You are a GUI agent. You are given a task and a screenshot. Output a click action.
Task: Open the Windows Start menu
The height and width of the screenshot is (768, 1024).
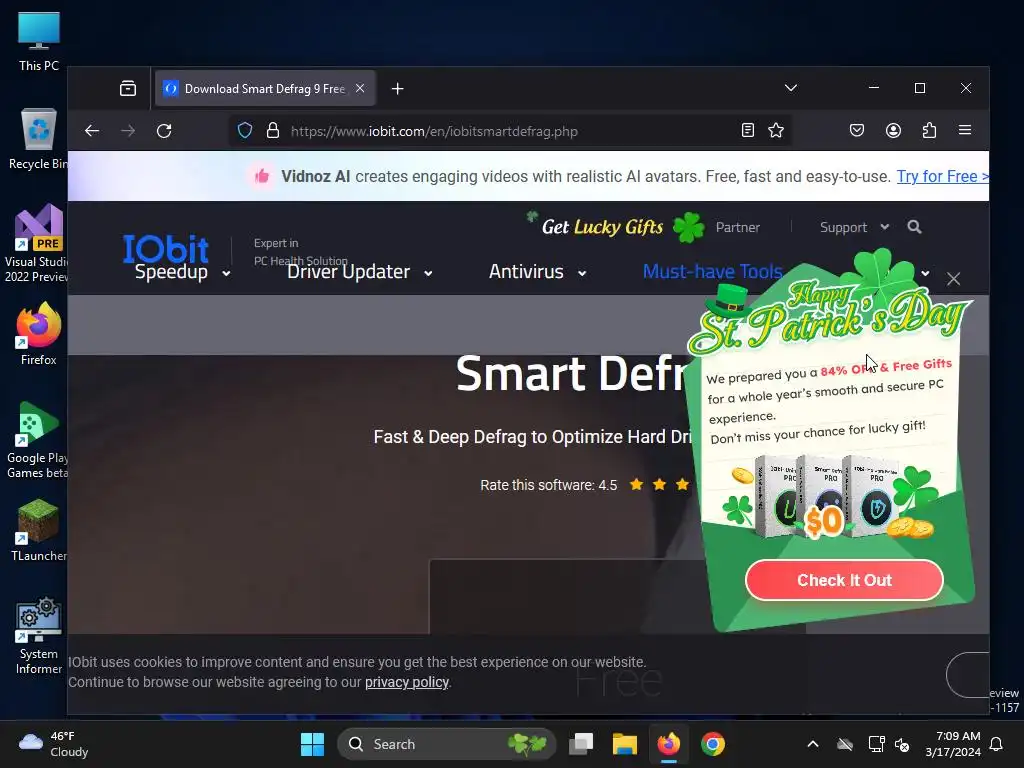coord(312,744)
